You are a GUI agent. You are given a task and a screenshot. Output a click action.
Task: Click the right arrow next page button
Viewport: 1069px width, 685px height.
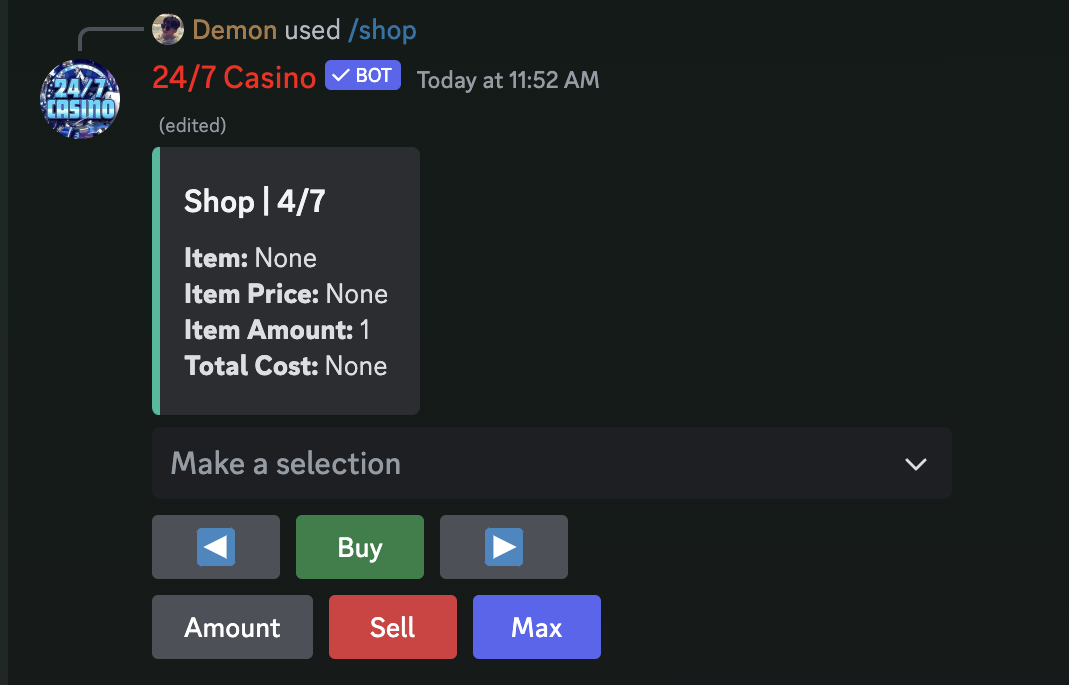point(504,547)
